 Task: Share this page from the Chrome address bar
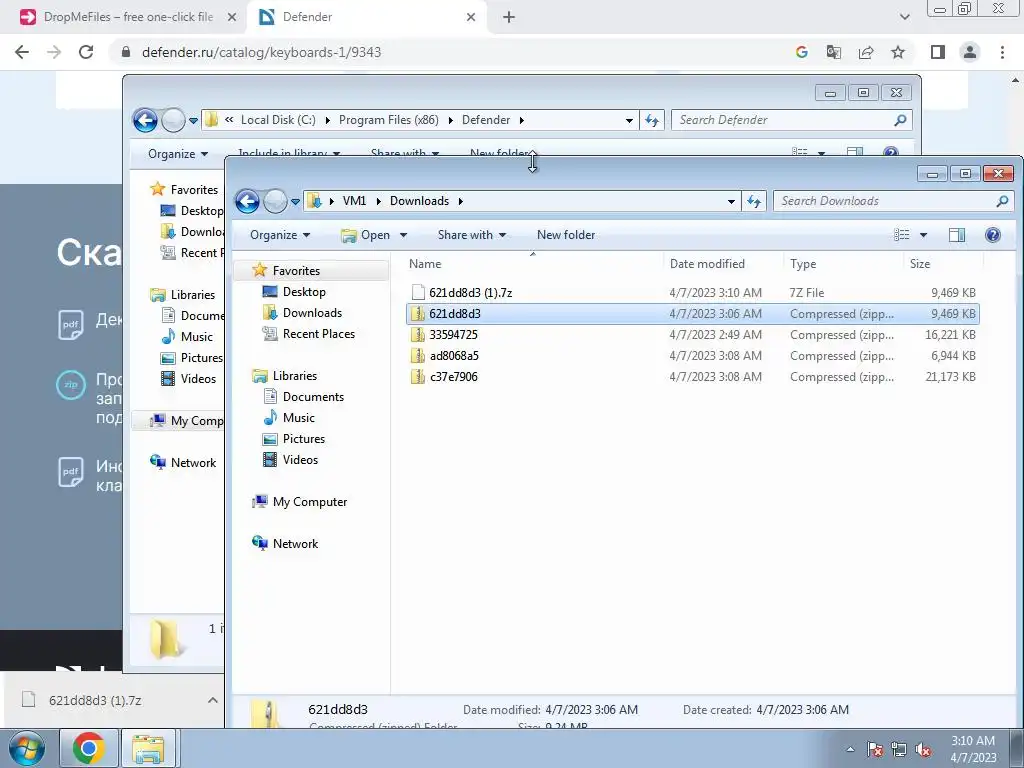click(866, 52)
